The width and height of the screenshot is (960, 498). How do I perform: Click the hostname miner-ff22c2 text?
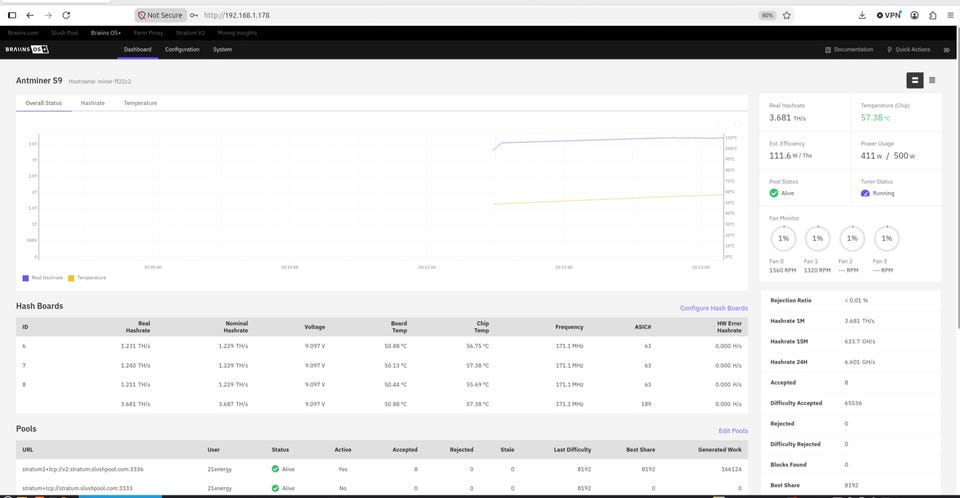click(x=100, y=81)
